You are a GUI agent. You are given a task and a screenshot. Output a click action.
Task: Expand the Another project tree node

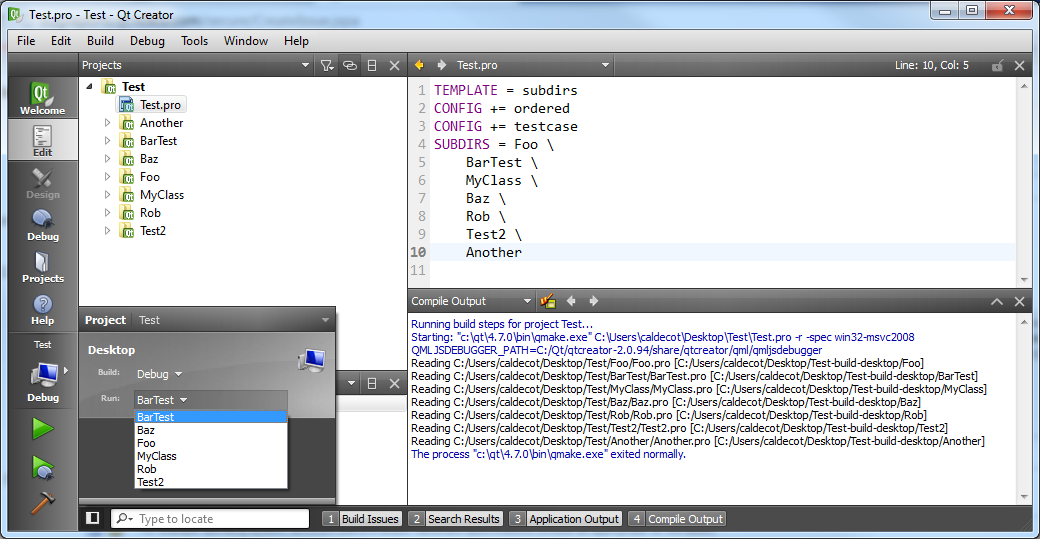[x=108, y=123]
